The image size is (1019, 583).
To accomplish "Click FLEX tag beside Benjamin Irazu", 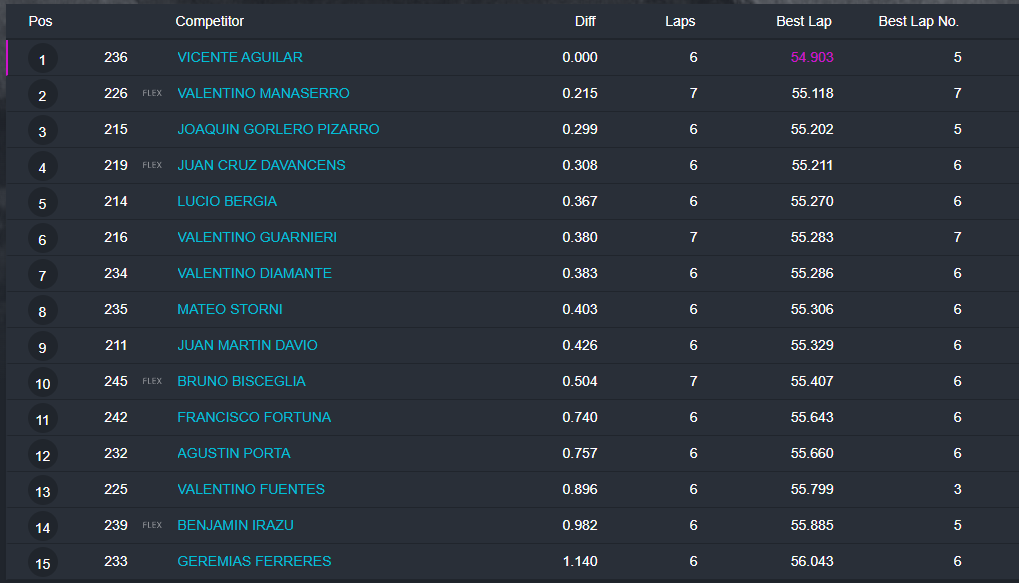I will (x=152, y=525).
